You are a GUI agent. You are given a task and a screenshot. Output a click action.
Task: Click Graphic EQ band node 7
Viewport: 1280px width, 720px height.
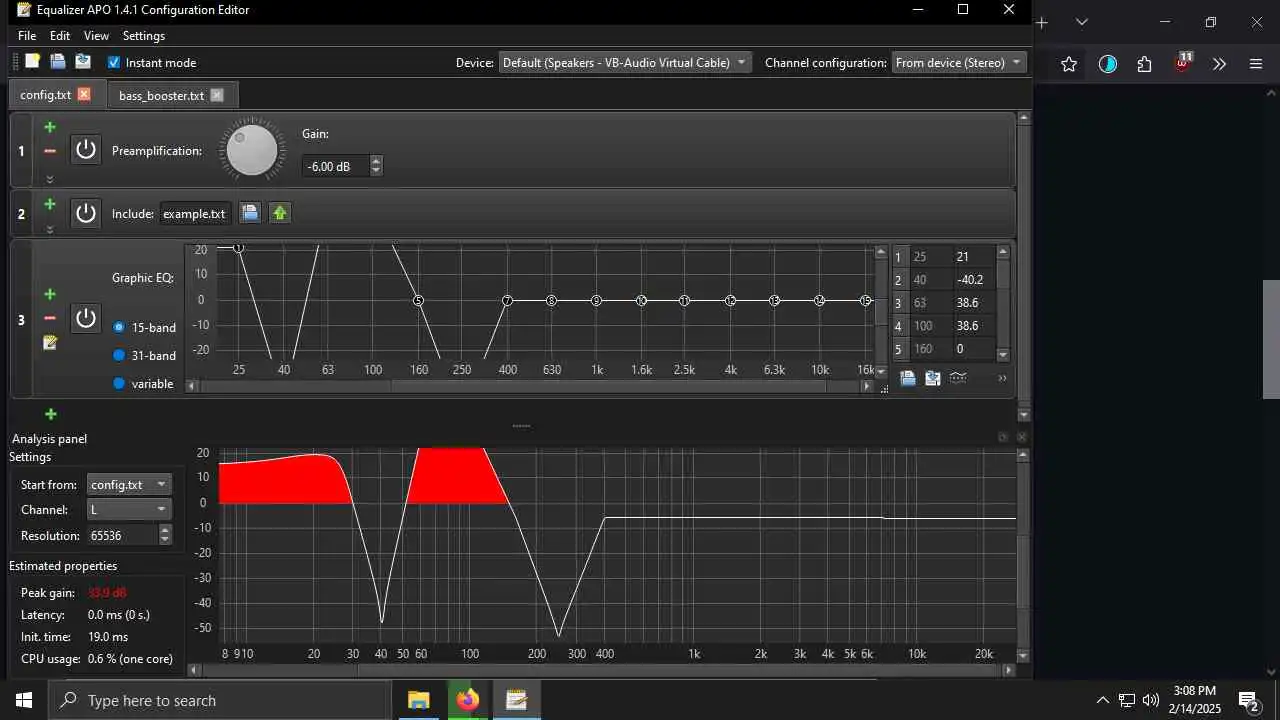coord(507,301)
